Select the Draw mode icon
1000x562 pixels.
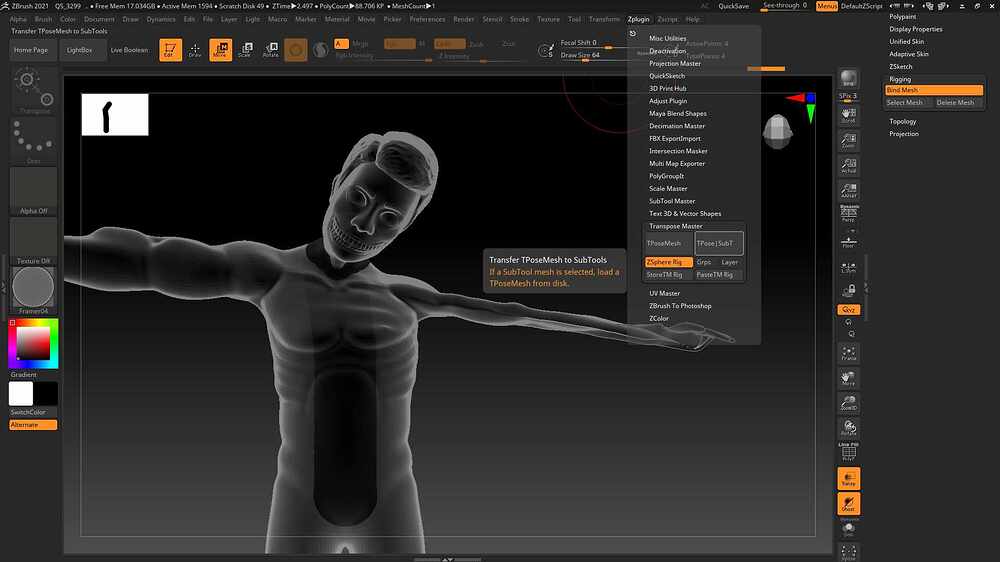coord(195,50)
